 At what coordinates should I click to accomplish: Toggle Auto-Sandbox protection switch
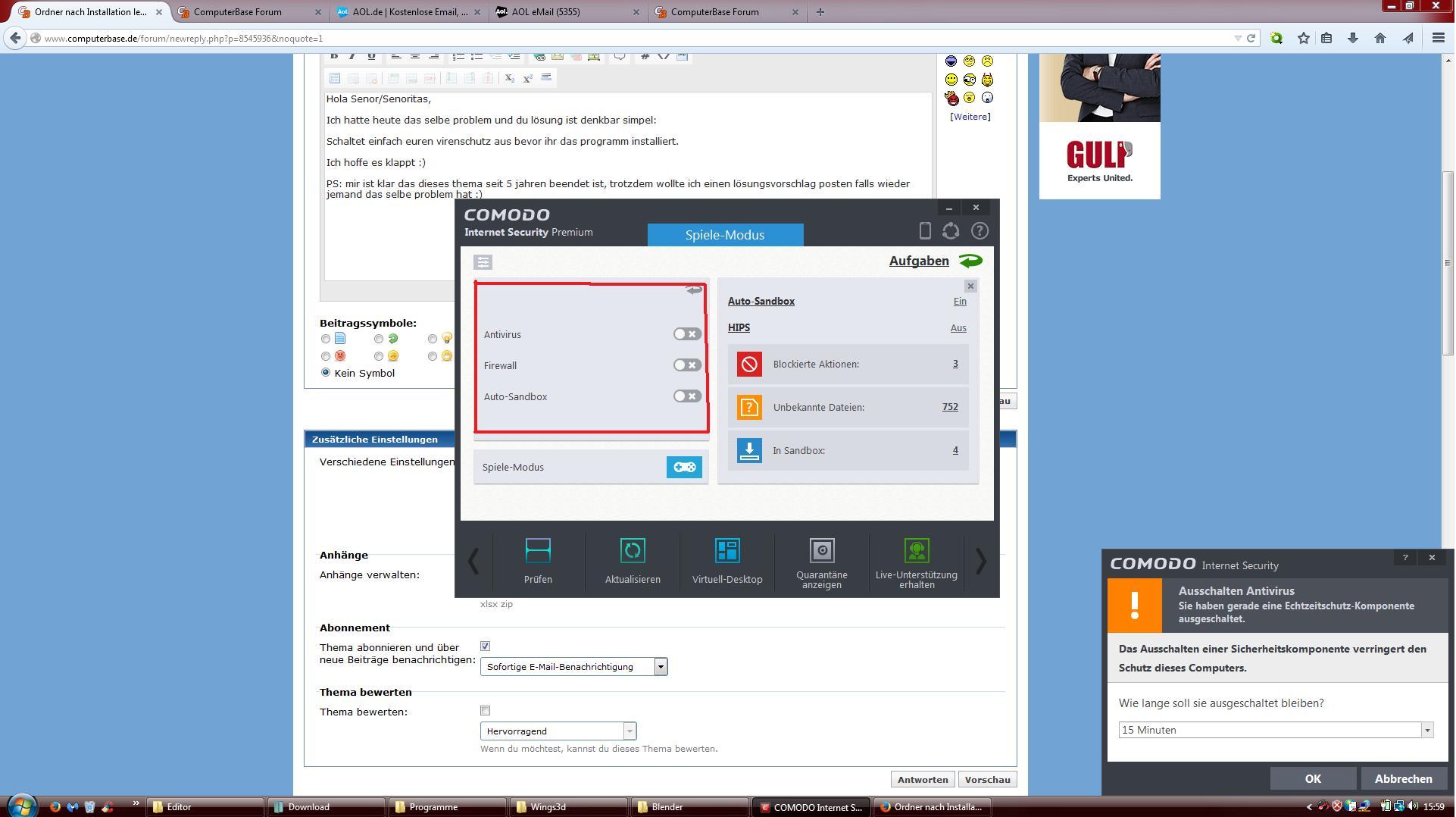coord(687,396)
